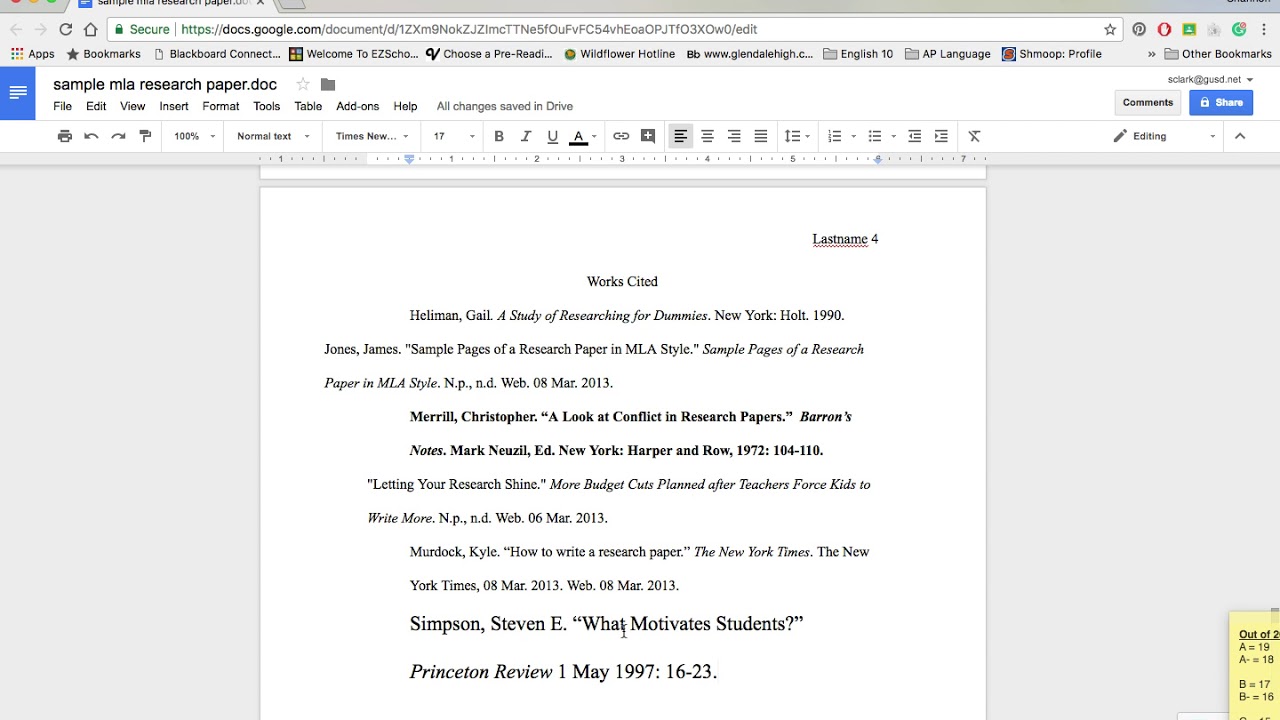Click the right margin ruler marker
Image resolution: width=1280 pixels, height=720 pixels.
pos(878,159)
